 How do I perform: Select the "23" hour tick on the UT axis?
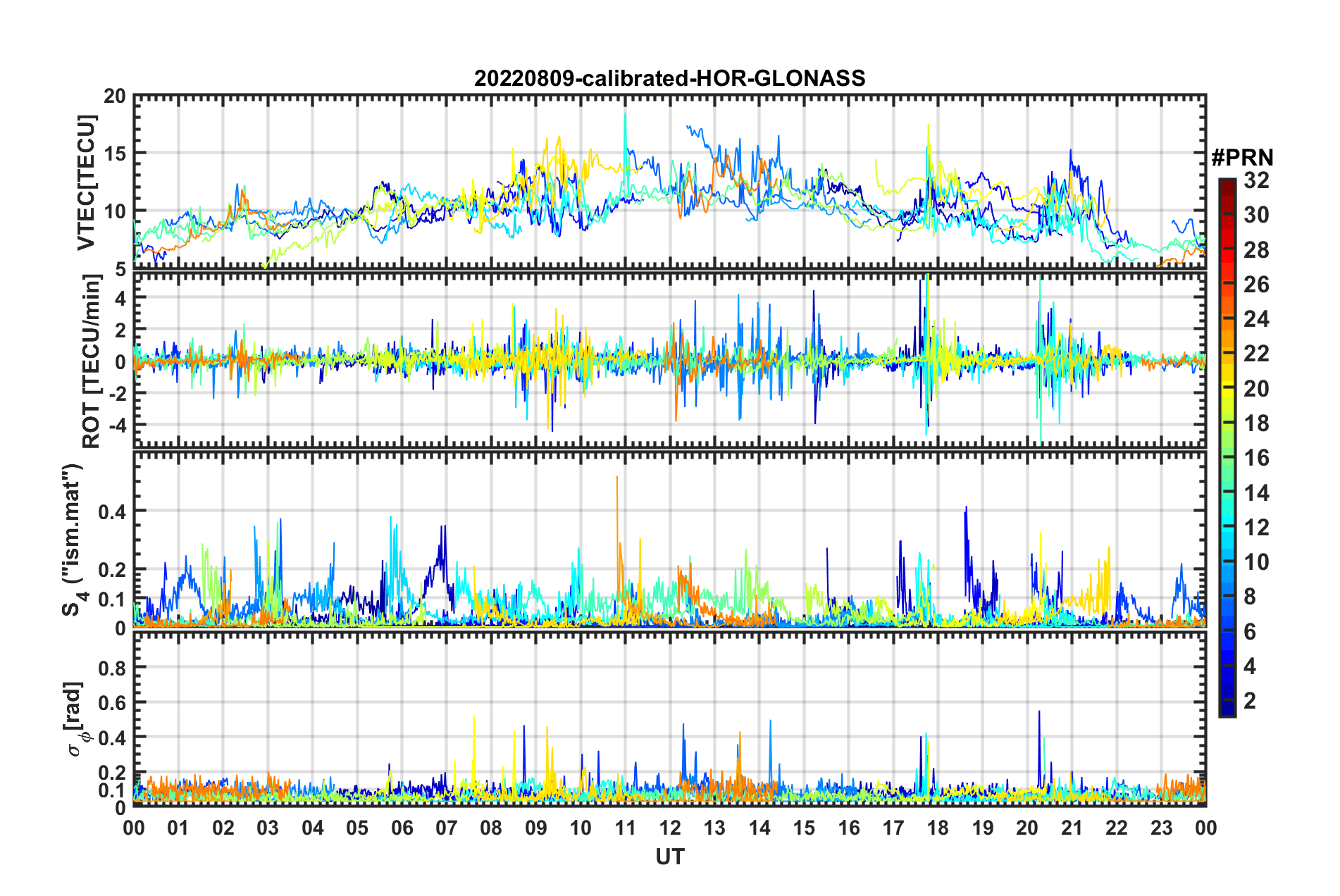click(1162, 828)
